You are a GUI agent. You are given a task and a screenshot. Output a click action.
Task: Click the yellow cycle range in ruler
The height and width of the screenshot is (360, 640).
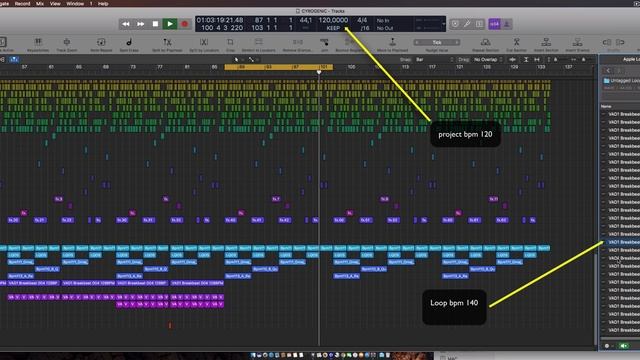[279, 67]
